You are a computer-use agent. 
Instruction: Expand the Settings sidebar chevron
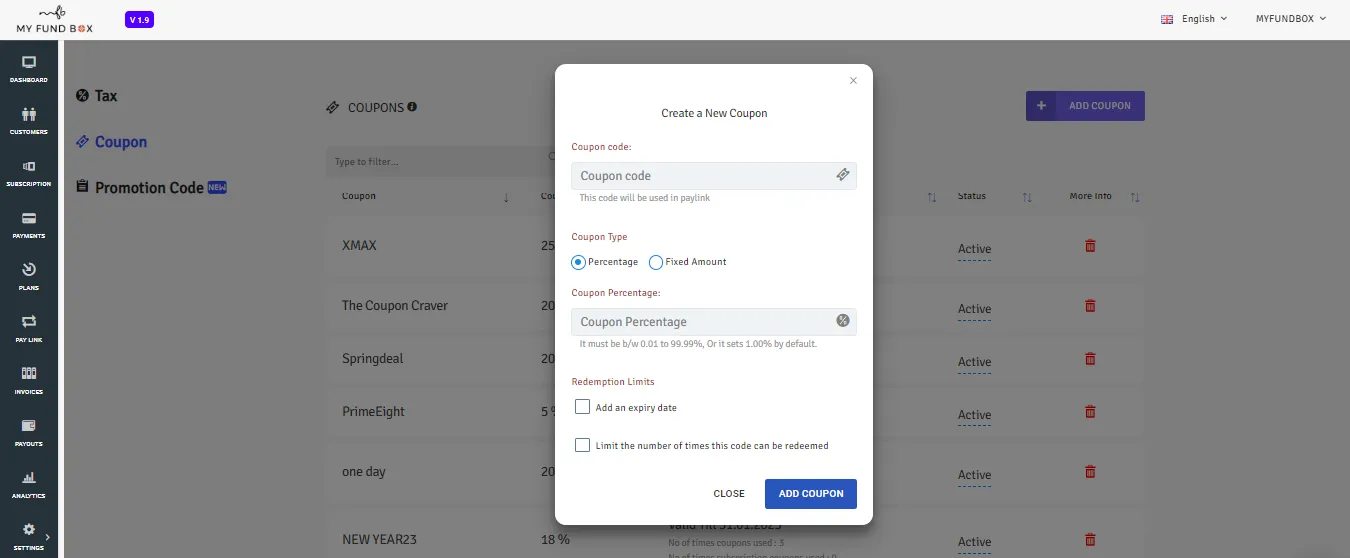47,537
